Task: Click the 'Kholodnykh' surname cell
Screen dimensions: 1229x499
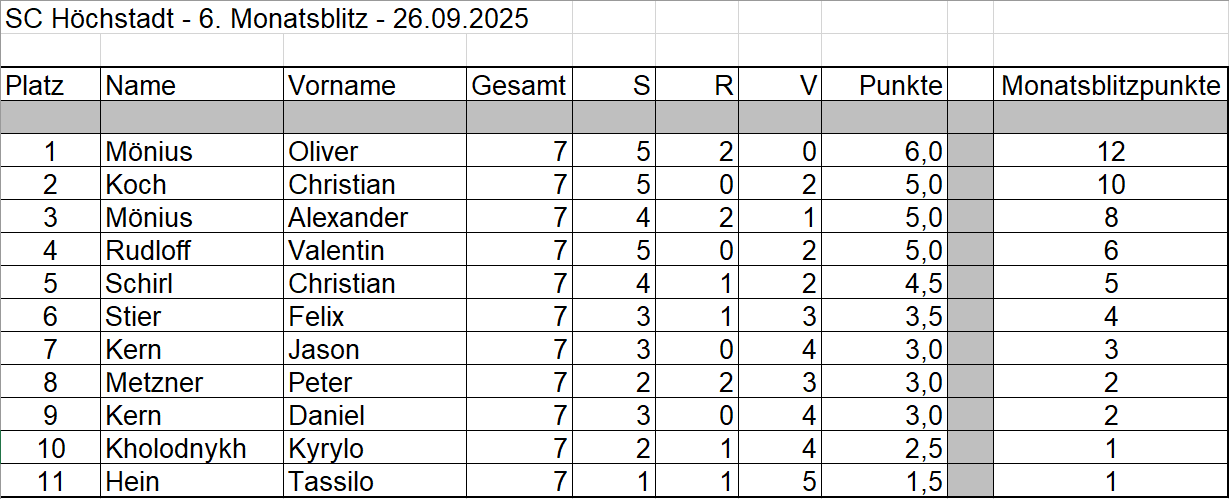Action: pos(176,449)
